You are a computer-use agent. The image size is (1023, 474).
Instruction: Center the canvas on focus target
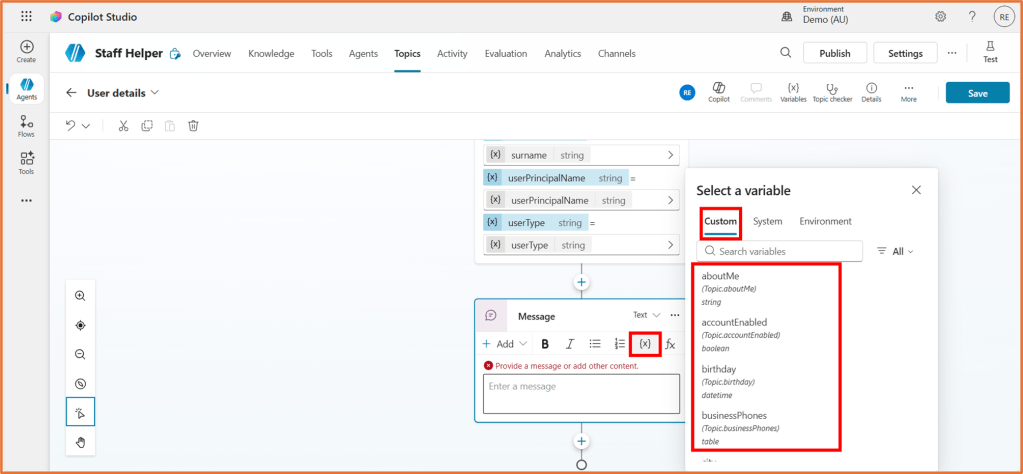point(80,325)
